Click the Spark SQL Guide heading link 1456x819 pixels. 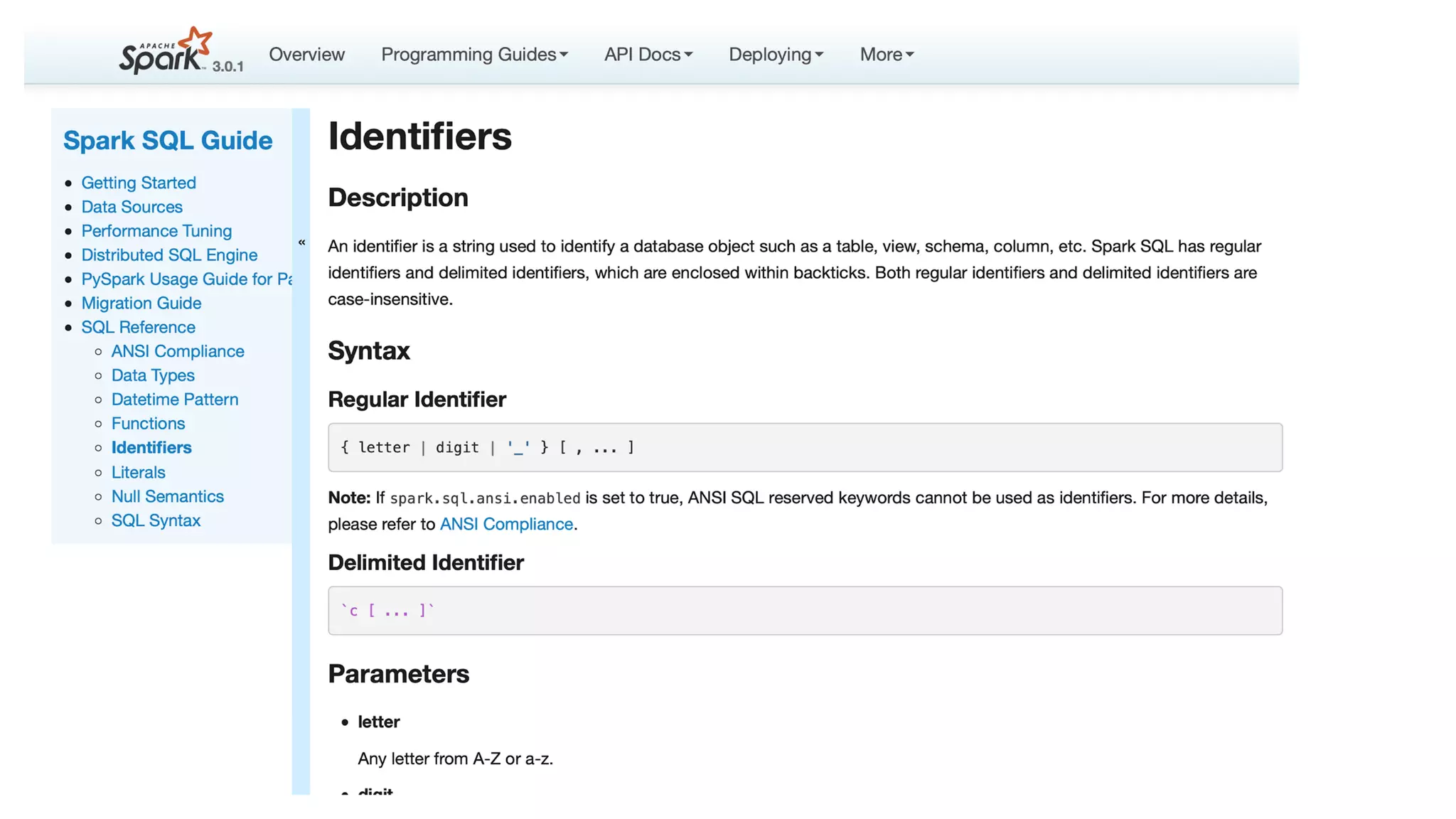pos(168,141)
